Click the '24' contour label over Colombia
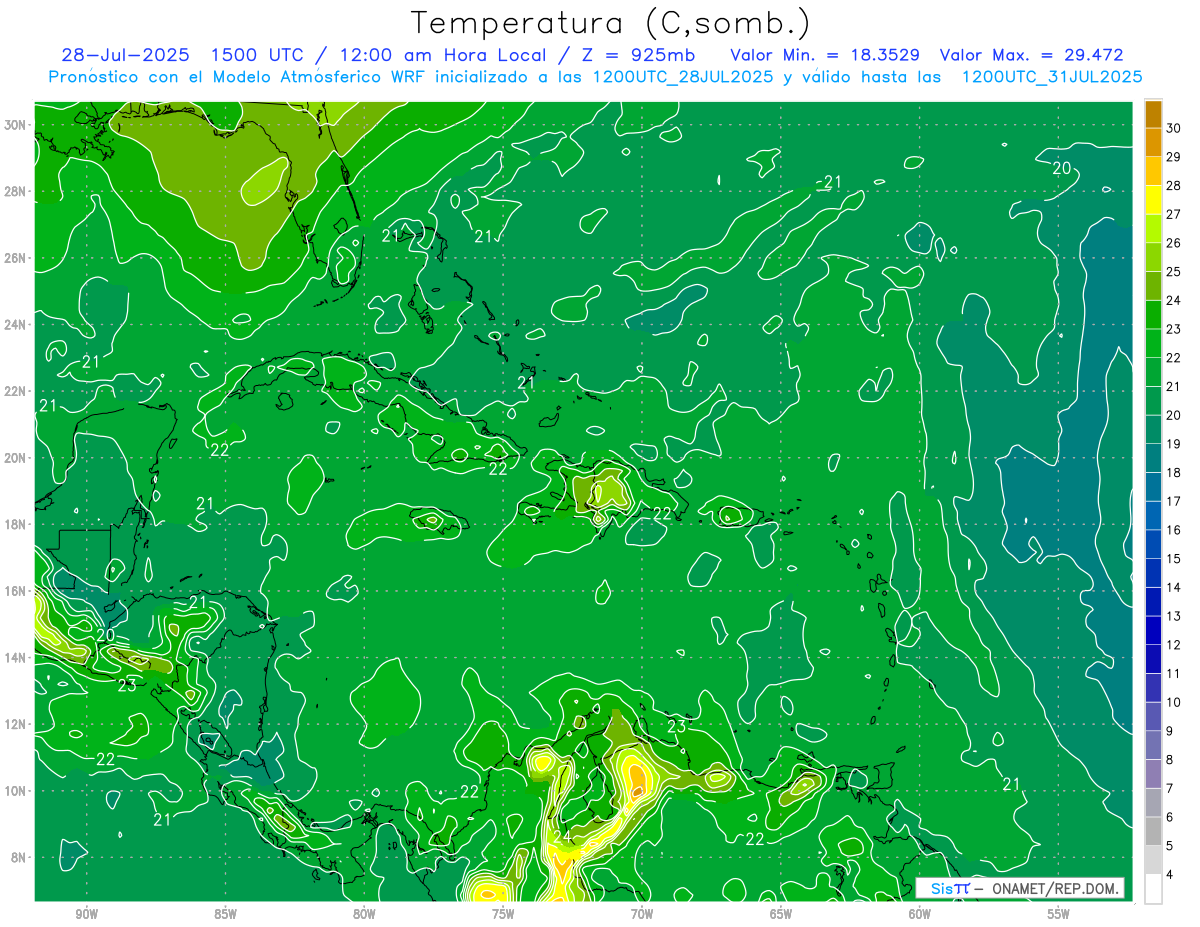The width and height of the screenshot is (1200, 927). tap(563, 836)
